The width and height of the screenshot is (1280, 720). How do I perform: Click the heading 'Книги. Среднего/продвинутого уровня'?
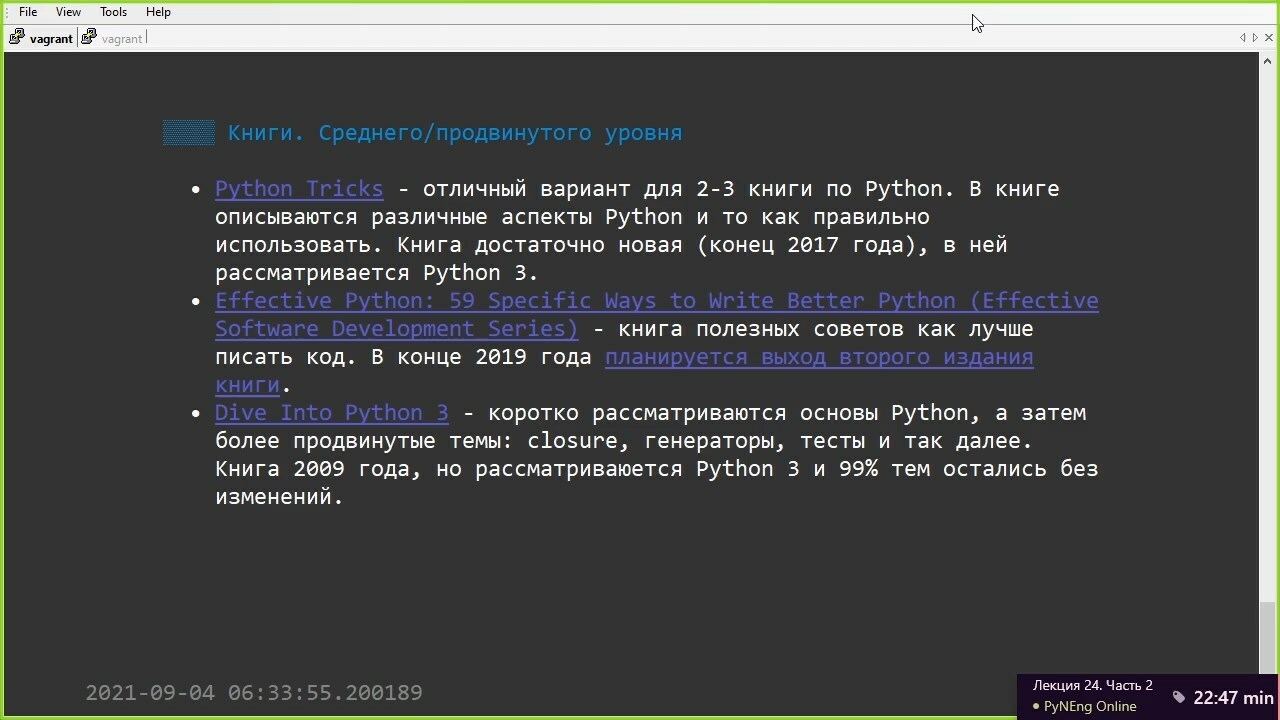[455, 133]
